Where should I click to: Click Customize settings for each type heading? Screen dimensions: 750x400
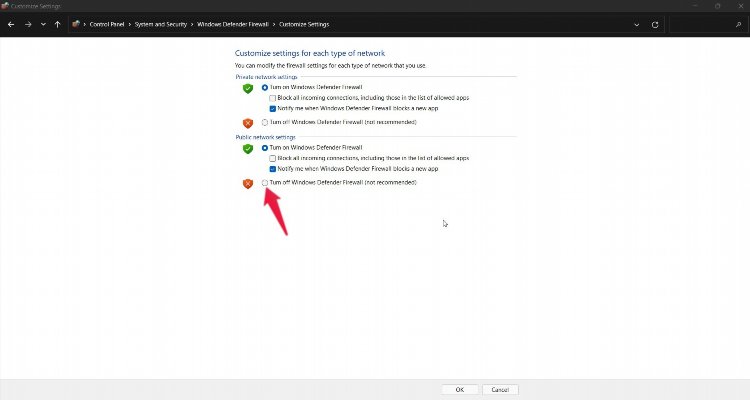pyautogui.click(x=309, y=53)
